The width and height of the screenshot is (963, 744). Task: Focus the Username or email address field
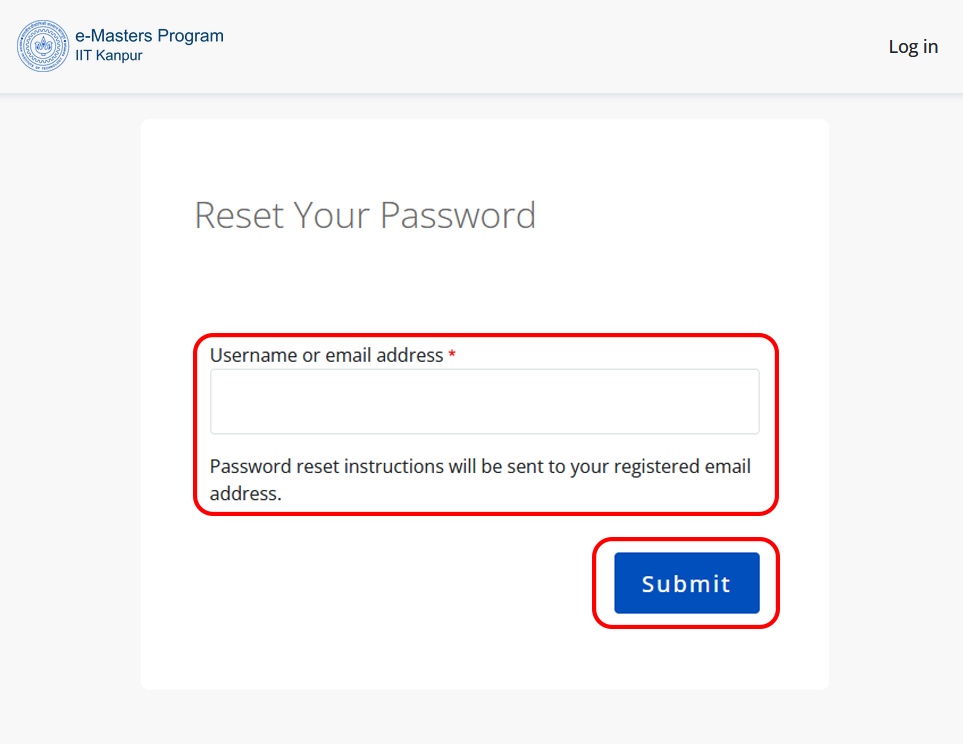tap(484, 402)
